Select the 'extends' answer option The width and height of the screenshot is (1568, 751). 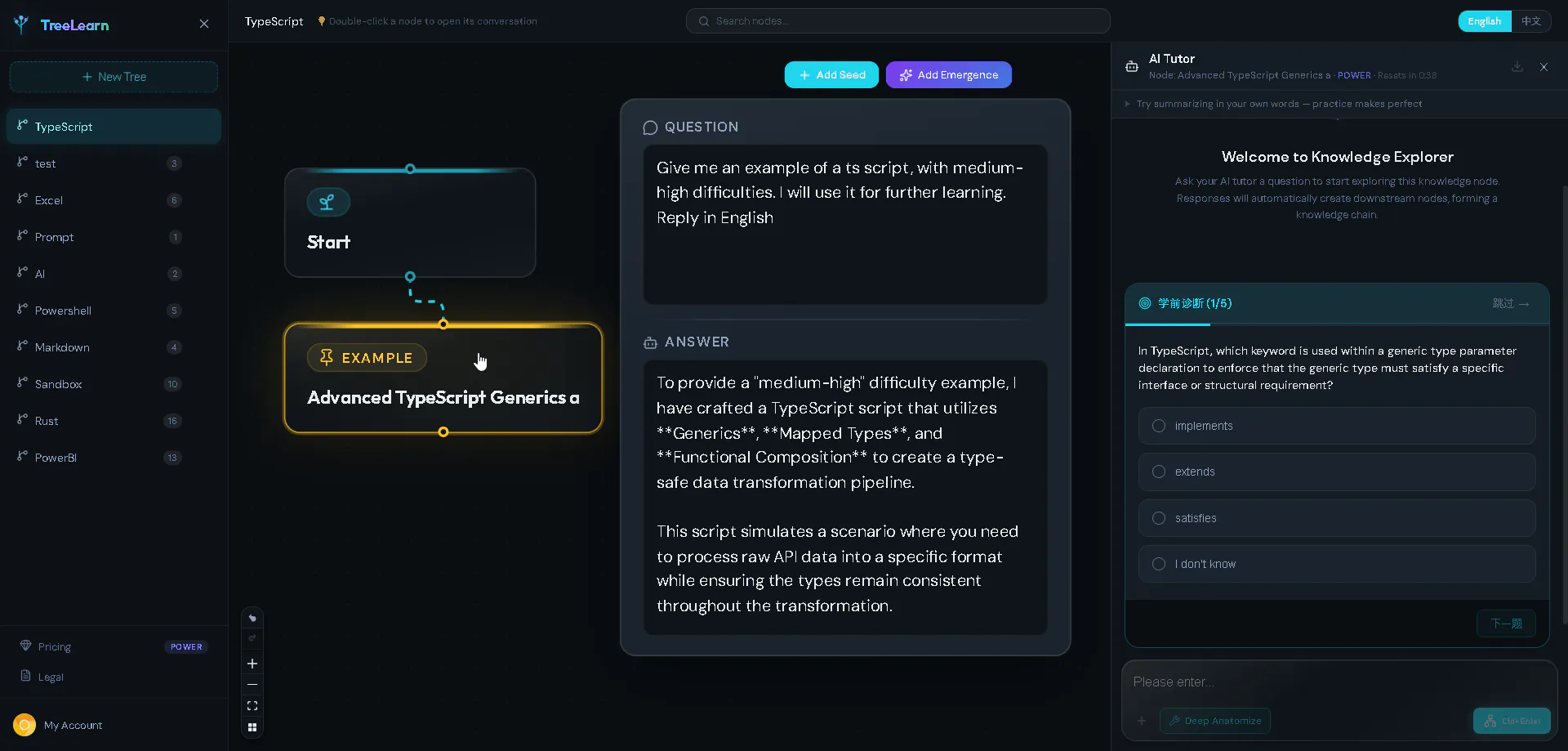click(1337, 472)
